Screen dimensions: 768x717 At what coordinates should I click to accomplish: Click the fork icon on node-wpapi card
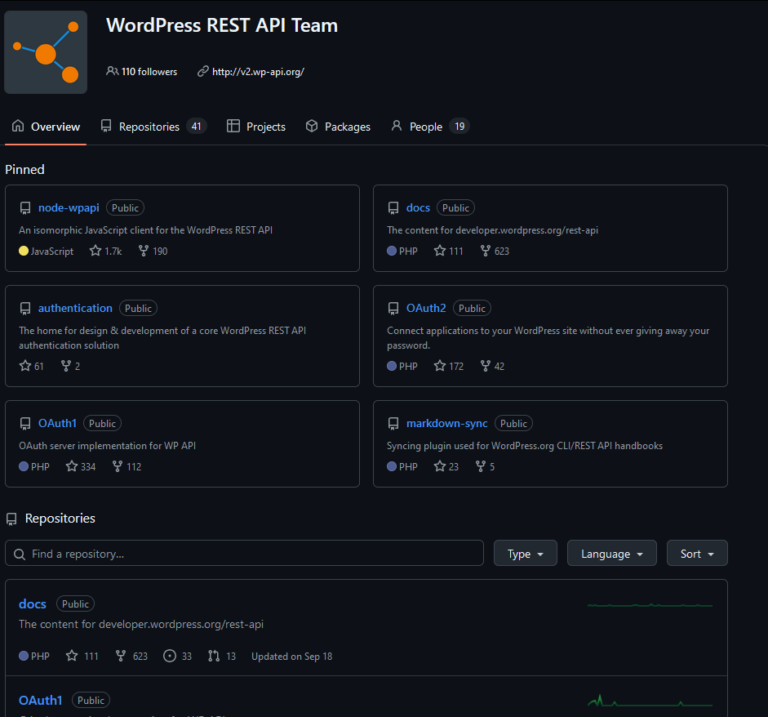pos(144,251)
